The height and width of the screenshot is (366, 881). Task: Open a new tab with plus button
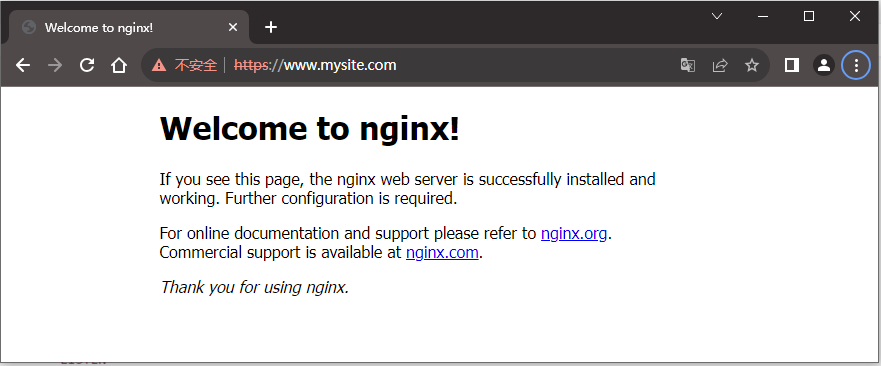coord(271,27)
